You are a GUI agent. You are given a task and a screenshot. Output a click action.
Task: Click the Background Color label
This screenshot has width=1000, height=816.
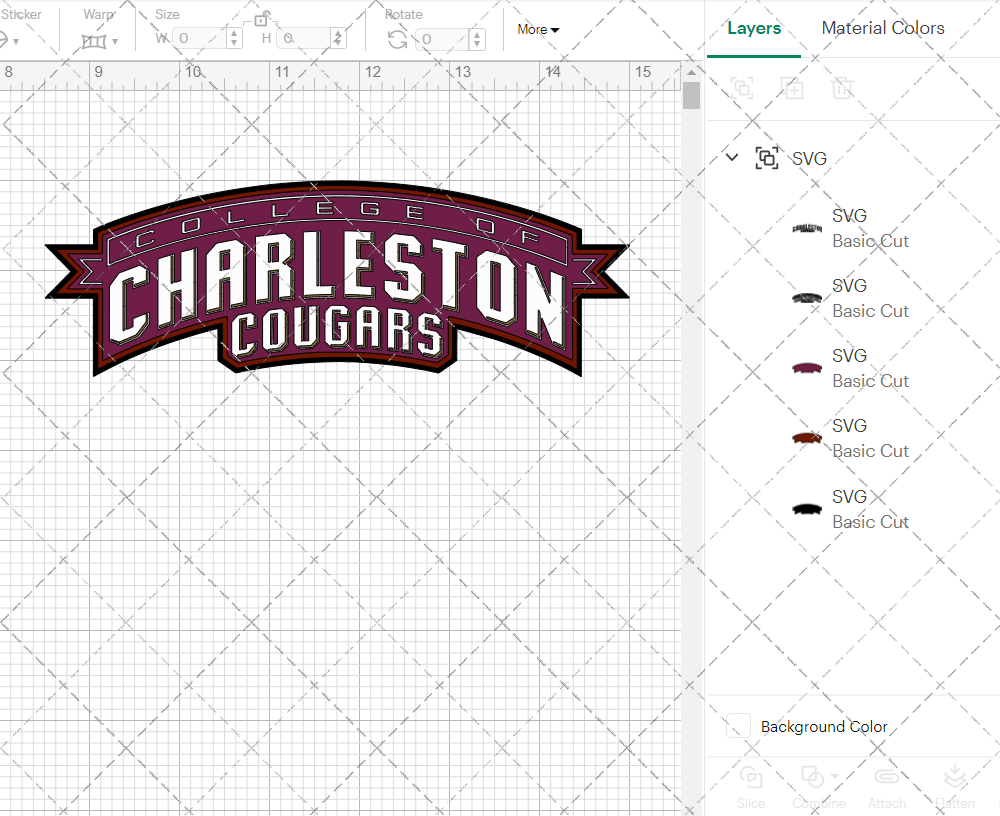click(824, 727)
